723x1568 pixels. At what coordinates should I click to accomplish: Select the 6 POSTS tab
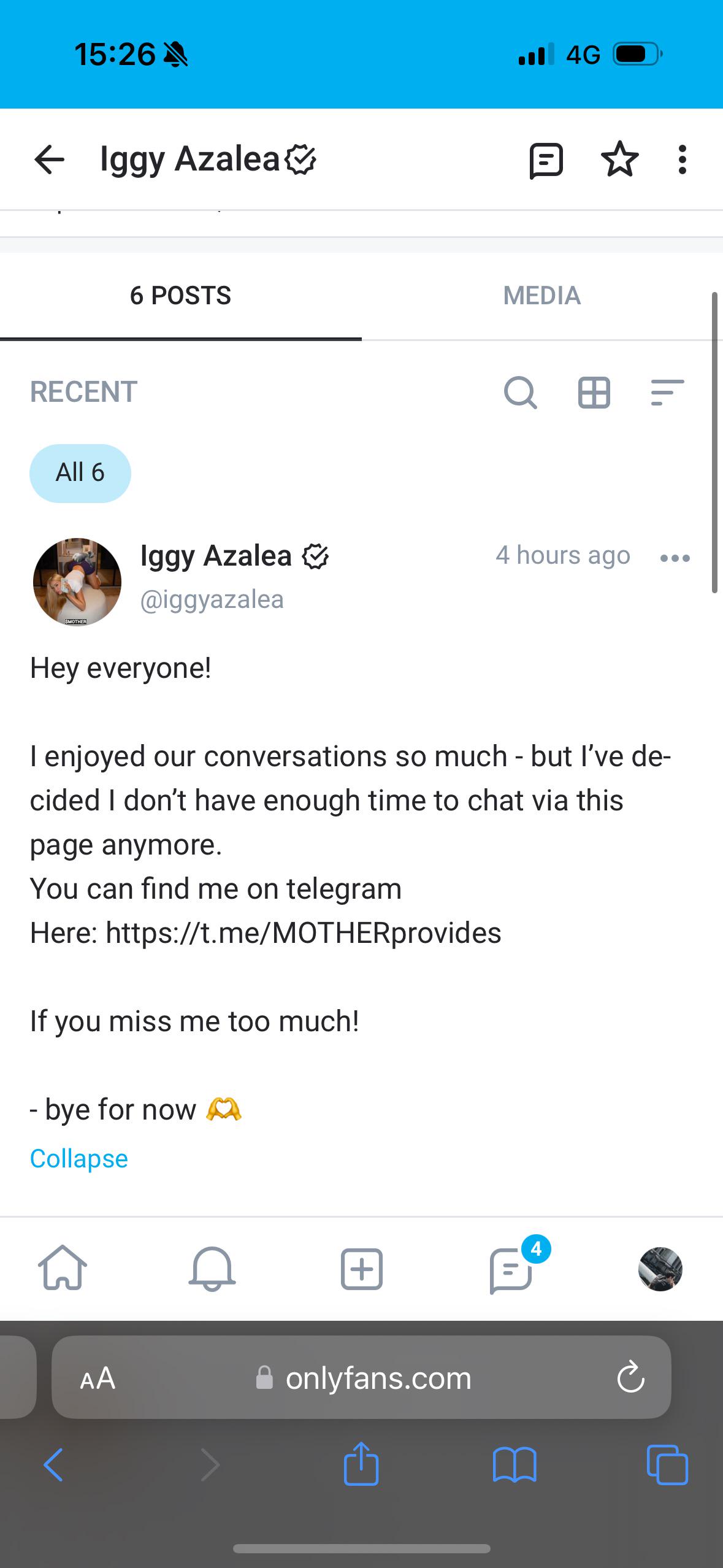tap(180, 296)
